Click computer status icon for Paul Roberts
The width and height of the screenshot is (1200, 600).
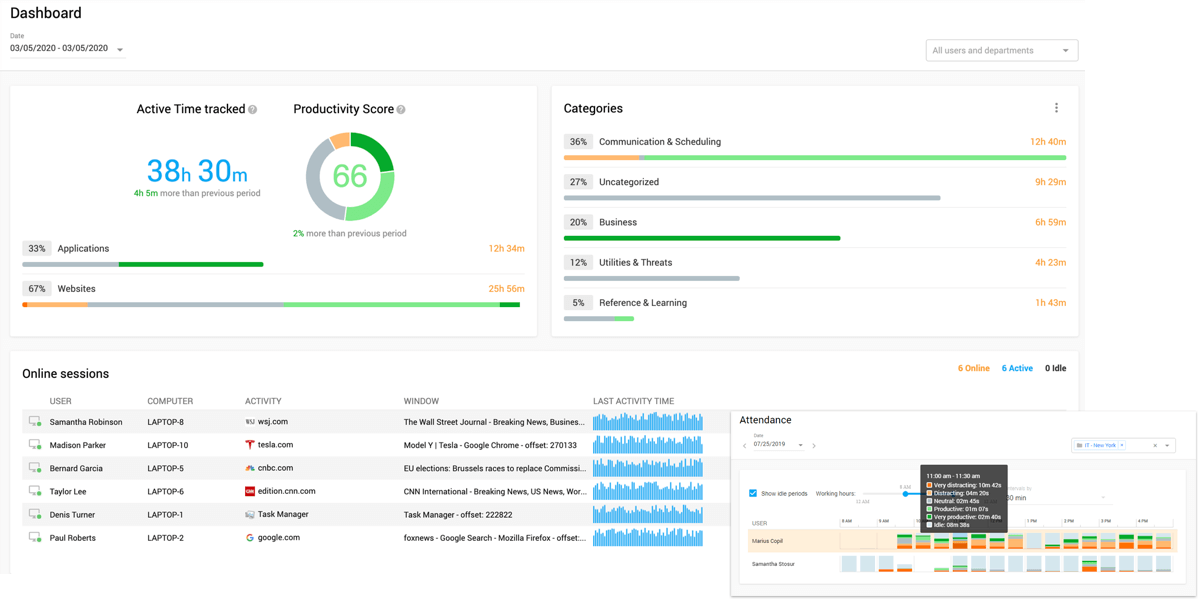click(35, 538)
